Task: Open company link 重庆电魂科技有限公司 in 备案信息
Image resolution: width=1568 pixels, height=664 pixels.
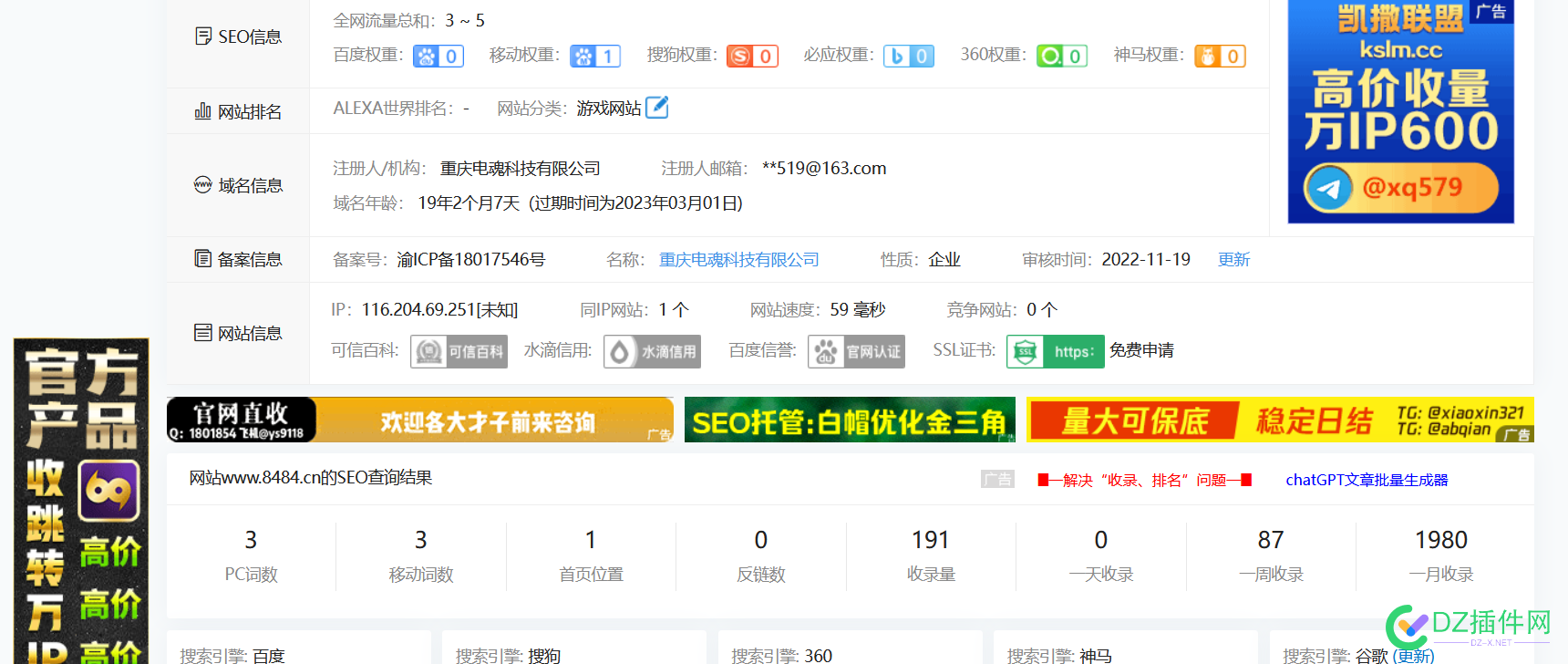Action: click(739, 260)
